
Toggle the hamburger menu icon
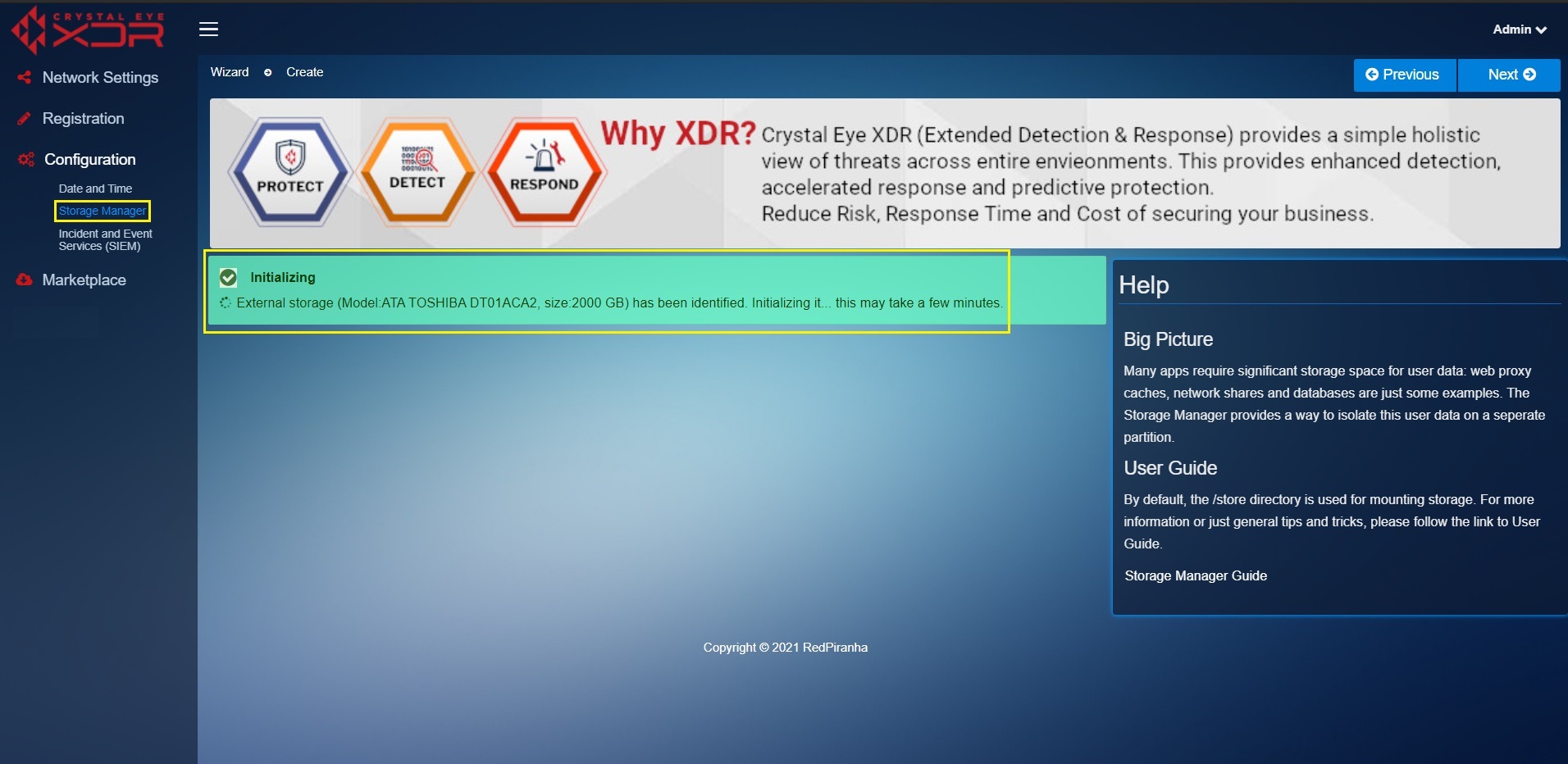(x=209, y=30)
